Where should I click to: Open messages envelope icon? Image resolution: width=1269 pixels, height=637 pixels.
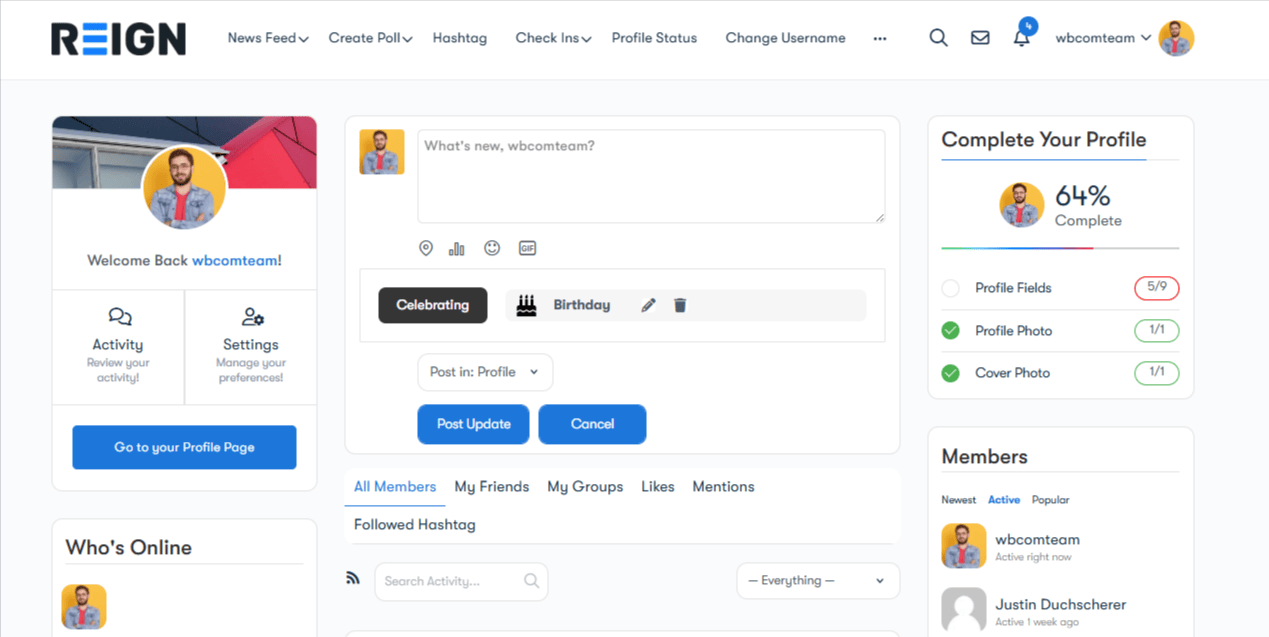coord(980,38)
